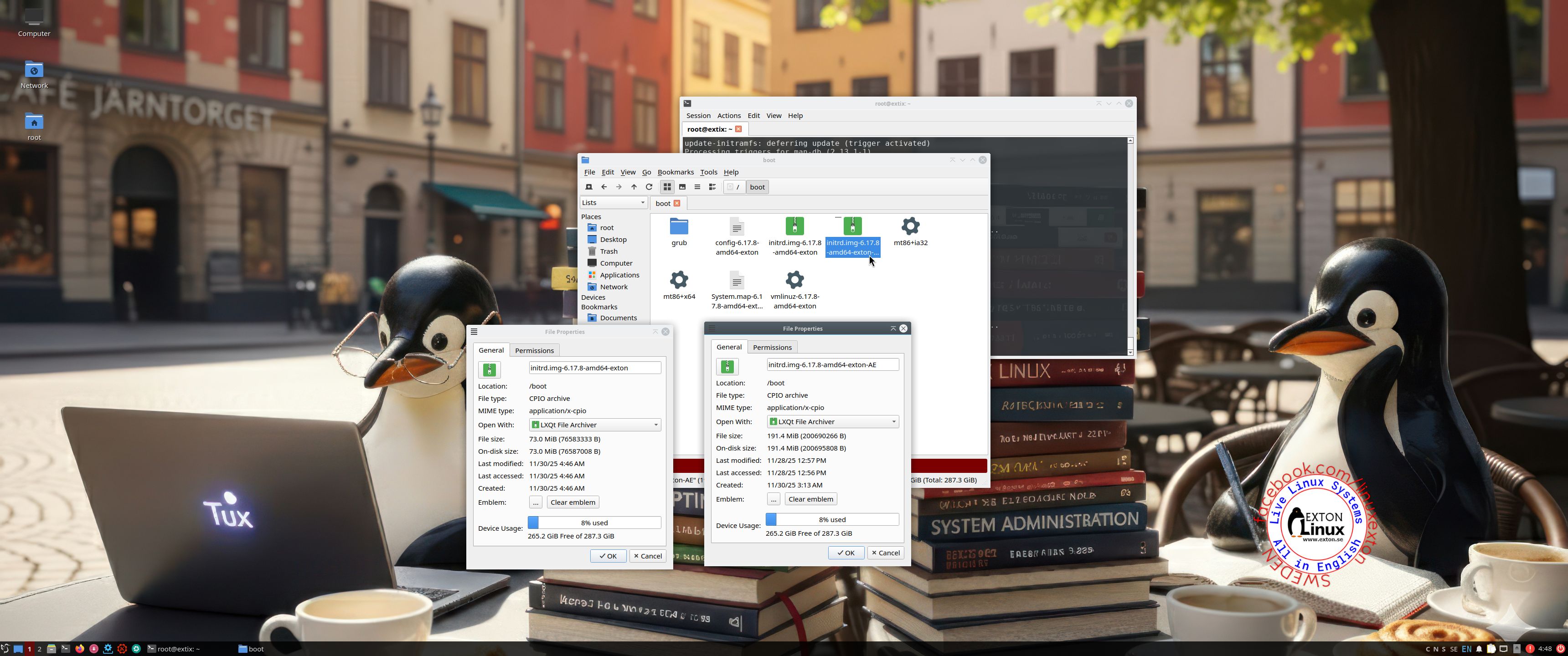Screen dimensions: 1568x656
Task: Toggle icon view mode button
Action: point(667,187)
